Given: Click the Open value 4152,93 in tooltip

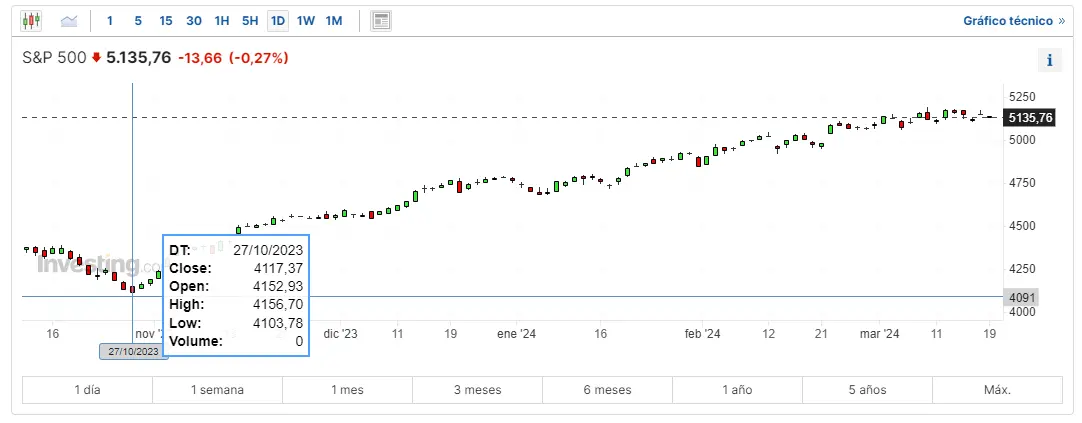Looking at the screenshot, I should tap(279, 286).
